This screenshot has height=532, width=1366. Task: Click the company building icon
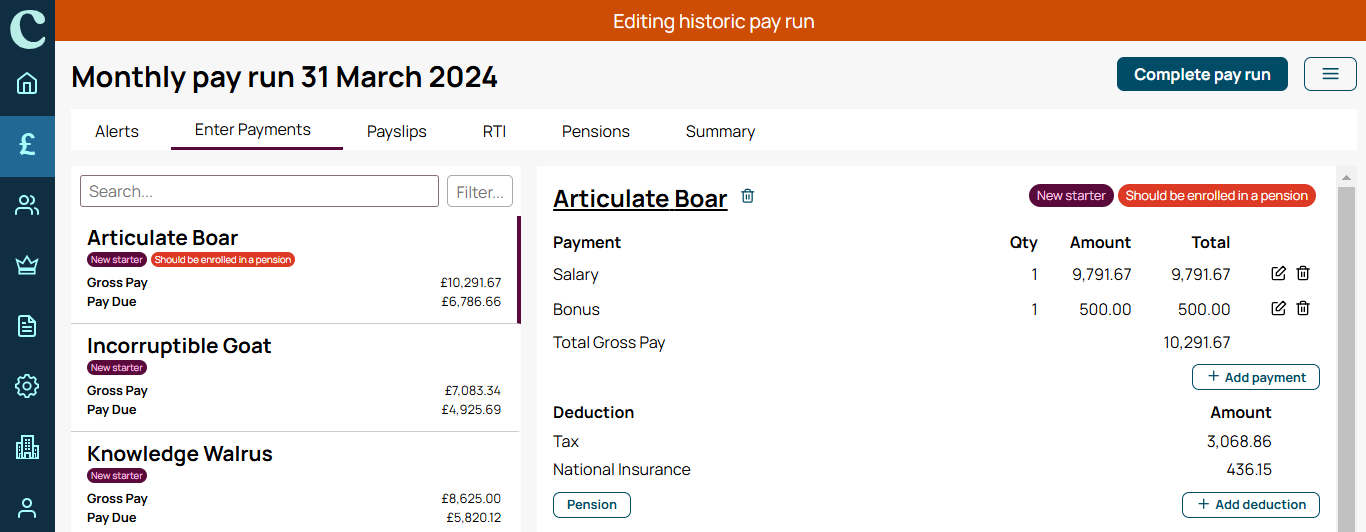pos(27,447)
